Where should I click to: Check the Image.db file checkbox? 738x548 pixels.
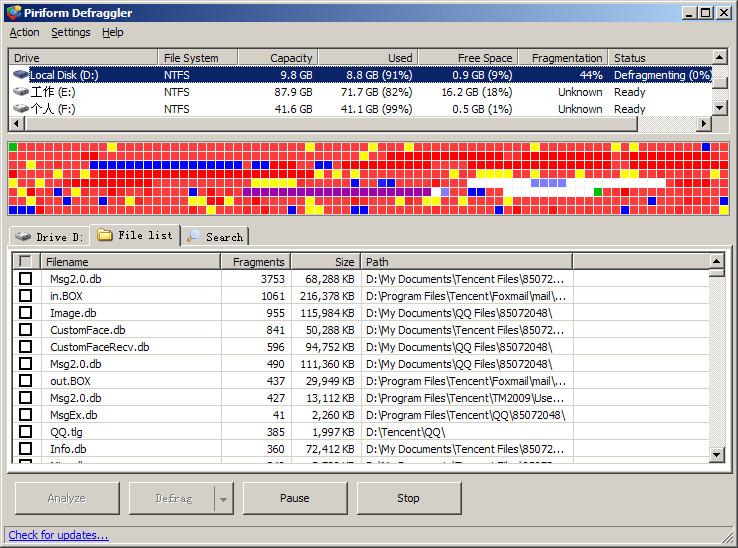tap(26, 313)
